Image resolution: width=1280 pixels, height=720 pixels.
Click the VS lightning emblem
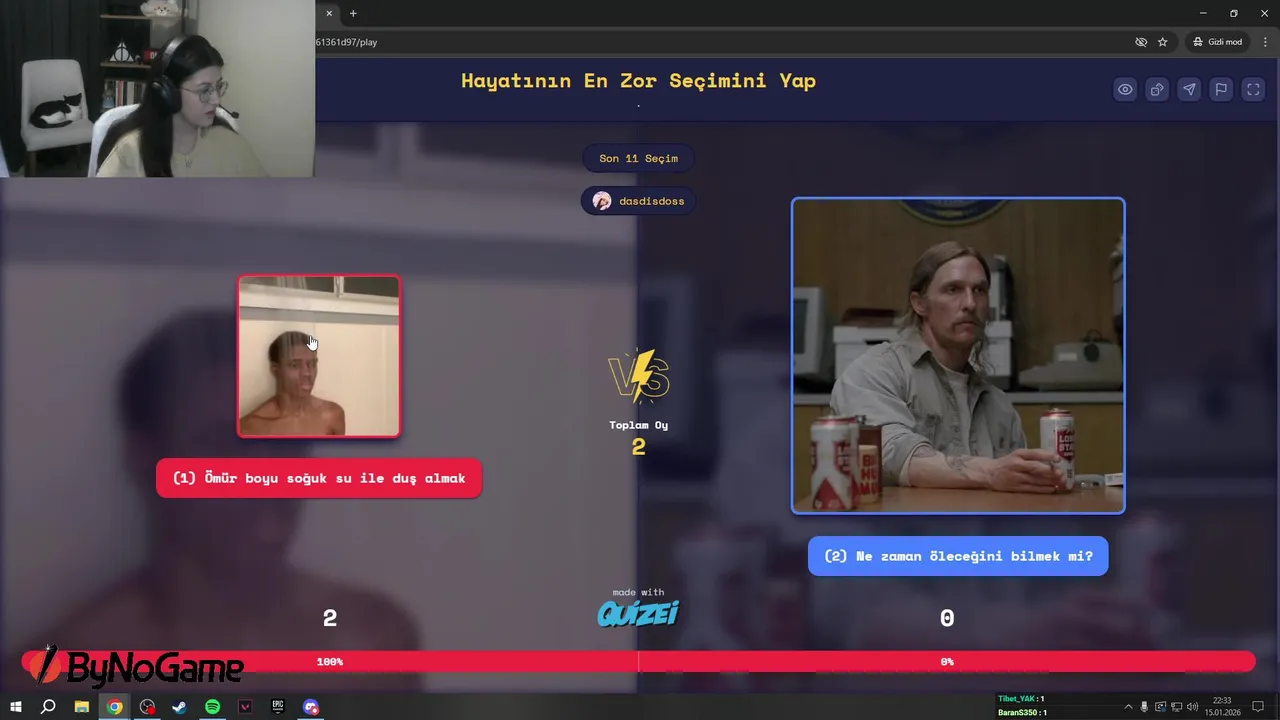[638, 377]
